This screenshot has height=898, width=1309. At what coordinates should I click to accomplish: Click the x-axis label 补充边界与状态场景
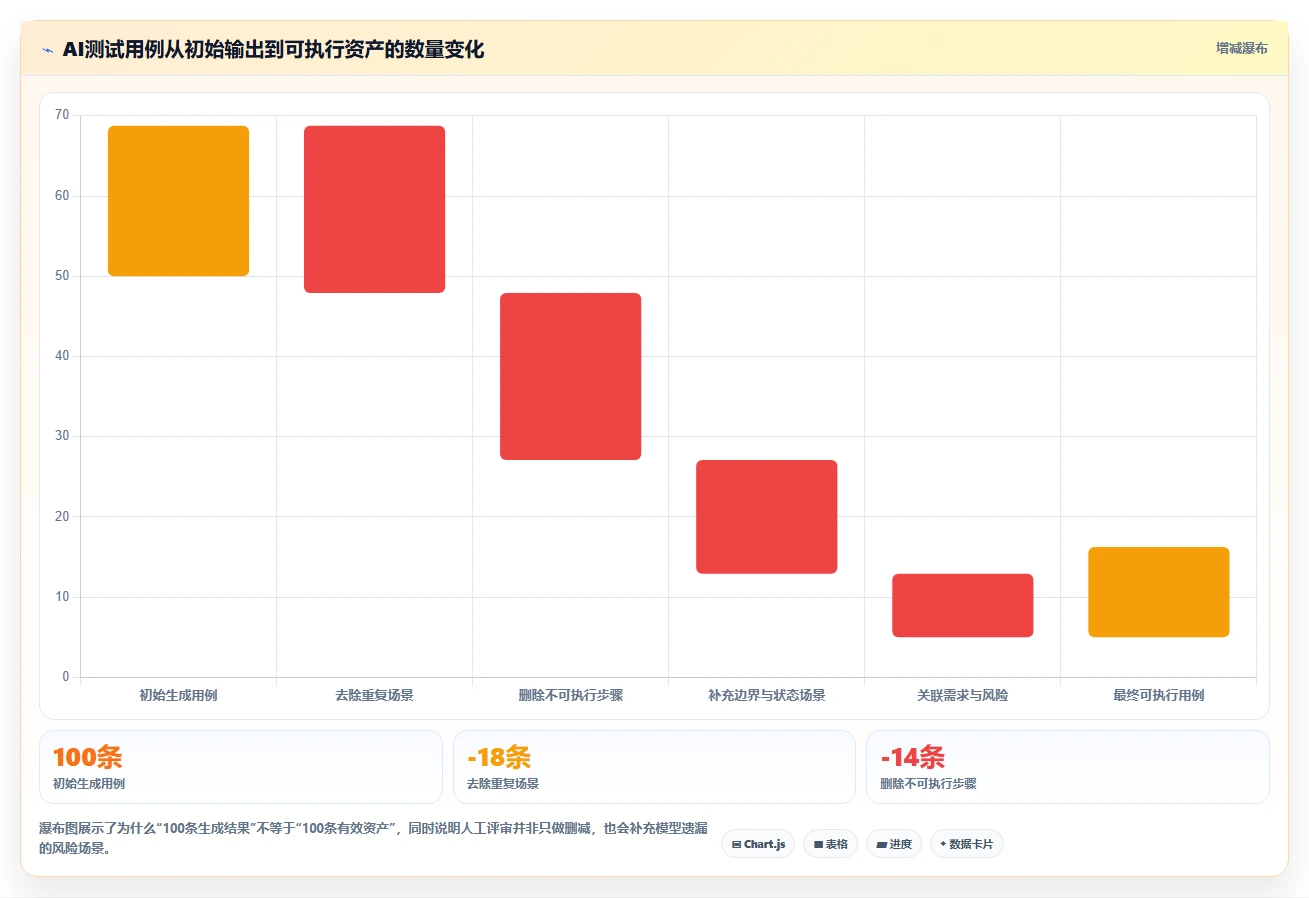766,695
